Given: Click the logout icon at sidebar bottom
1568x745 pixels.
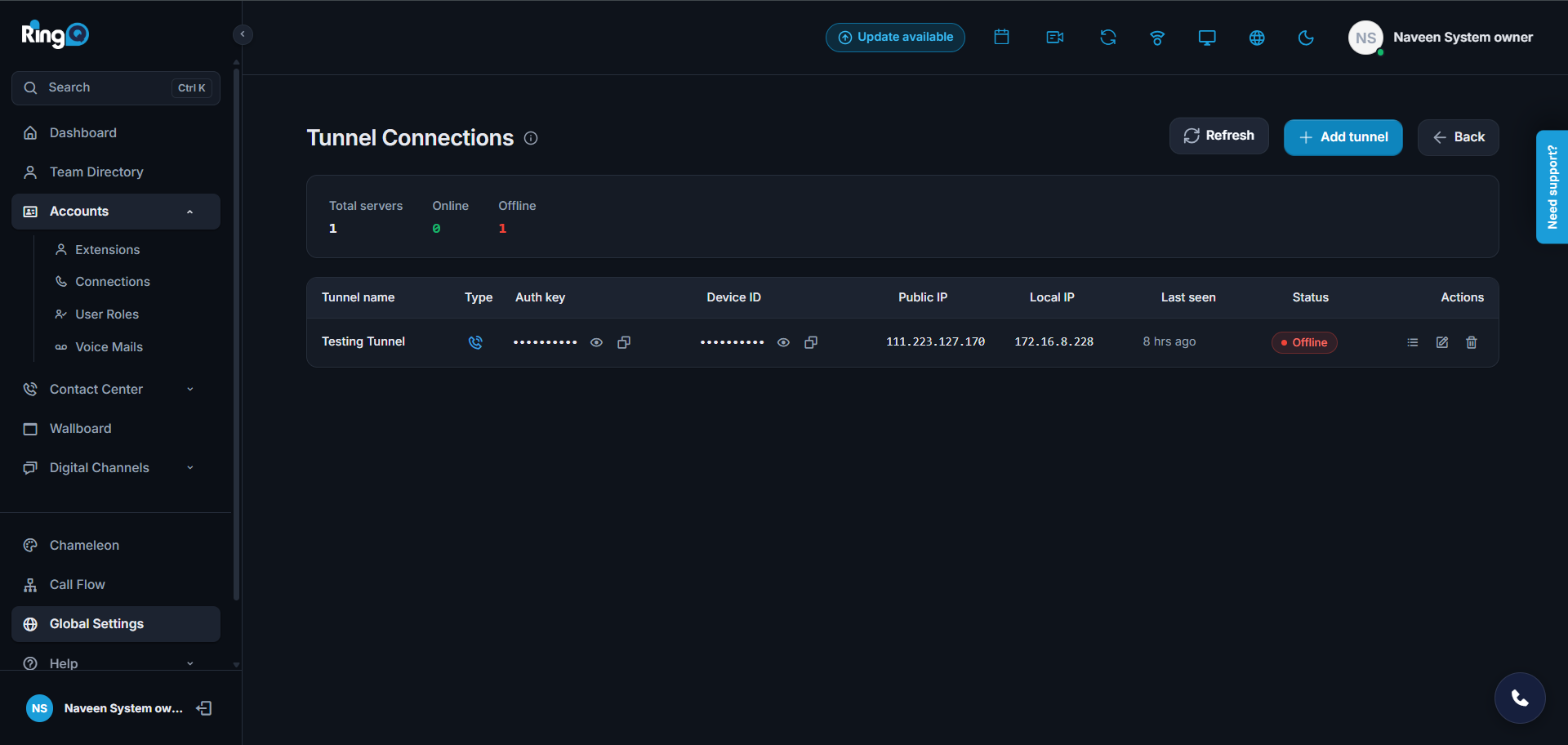Looking at the screenshot, I should point(204,708).
